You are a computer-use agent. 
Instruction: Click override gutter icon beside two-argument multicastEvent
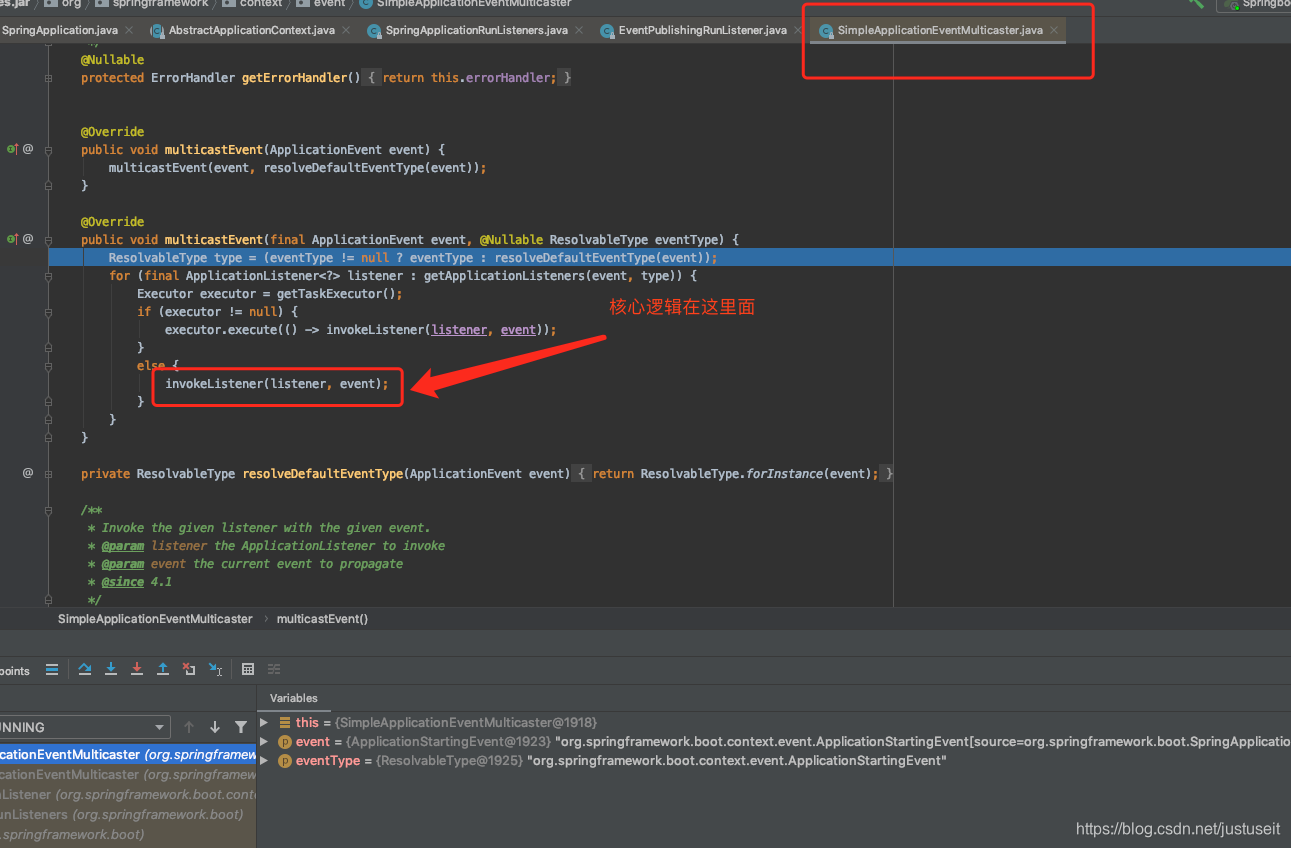pyautogui.click(x=13, y=239)
